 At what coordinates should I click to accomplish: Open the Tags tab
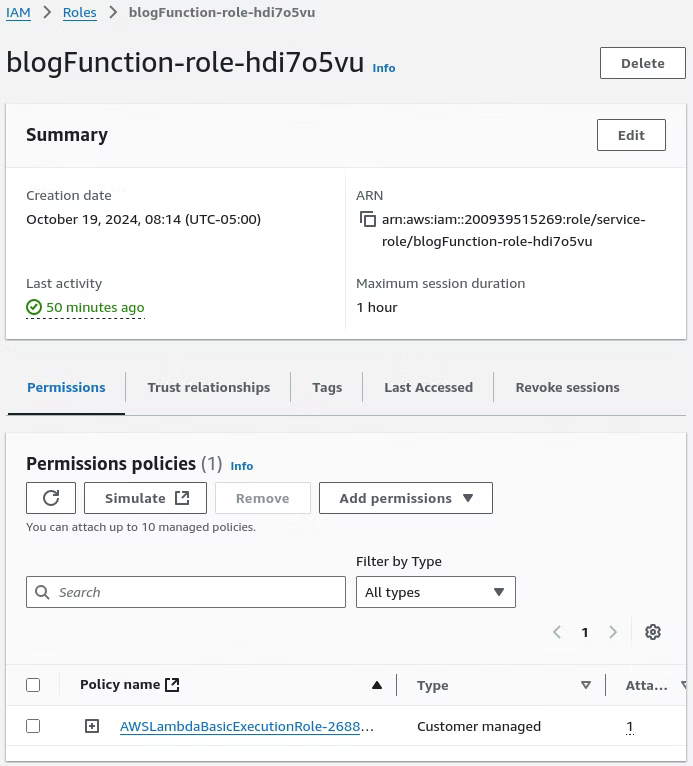327,387
